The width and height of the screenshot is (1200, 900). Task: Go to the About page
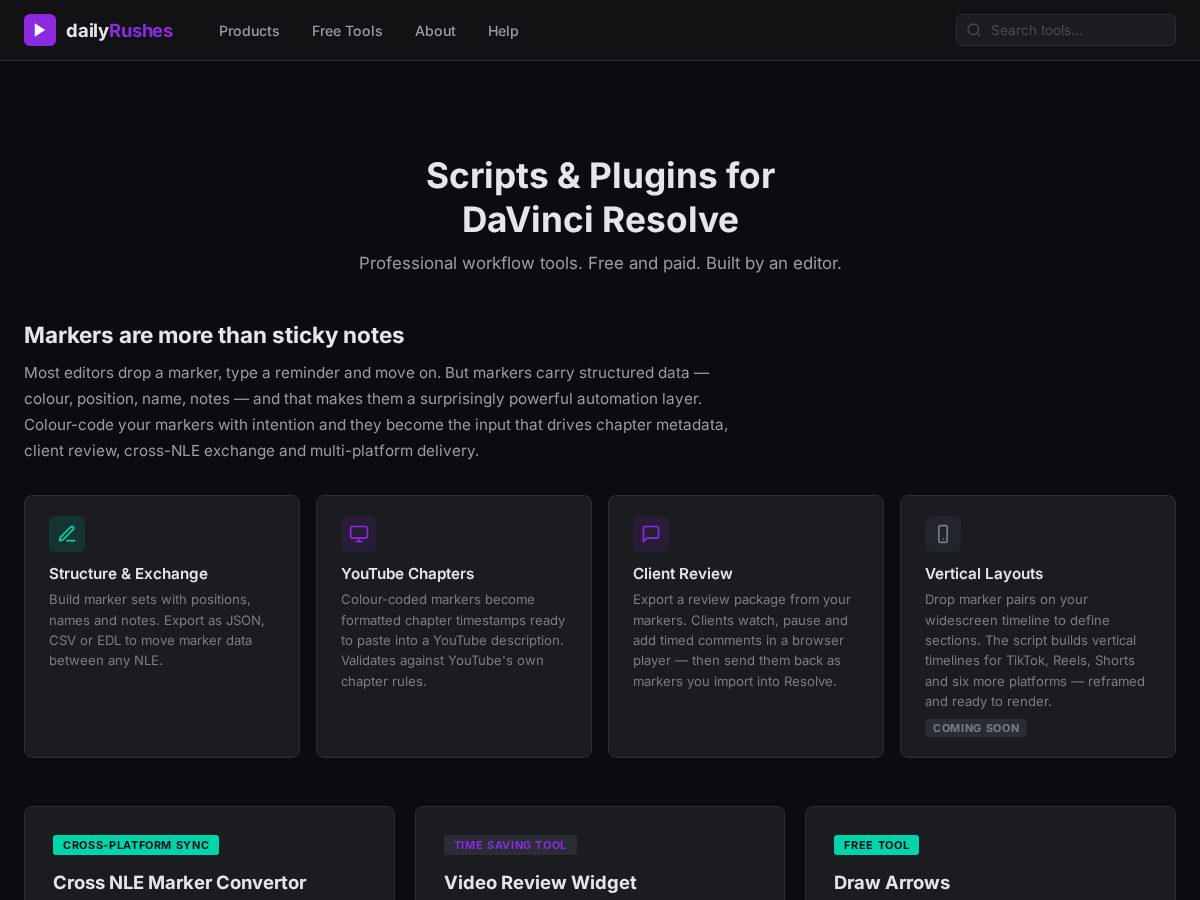pos(435,31)
